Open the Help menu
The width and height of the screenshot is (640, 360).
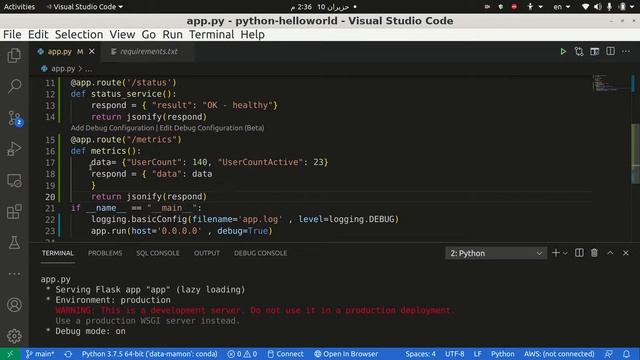click(x=252, y=35)
